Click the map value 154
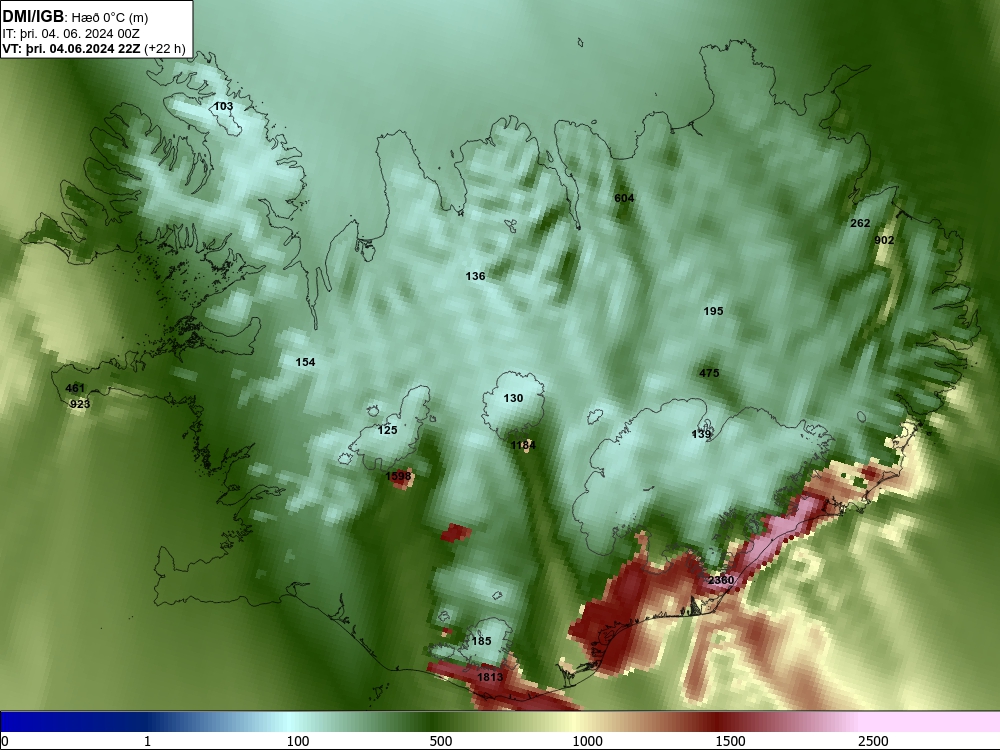 pyautogui.click(x=305, y=362)
